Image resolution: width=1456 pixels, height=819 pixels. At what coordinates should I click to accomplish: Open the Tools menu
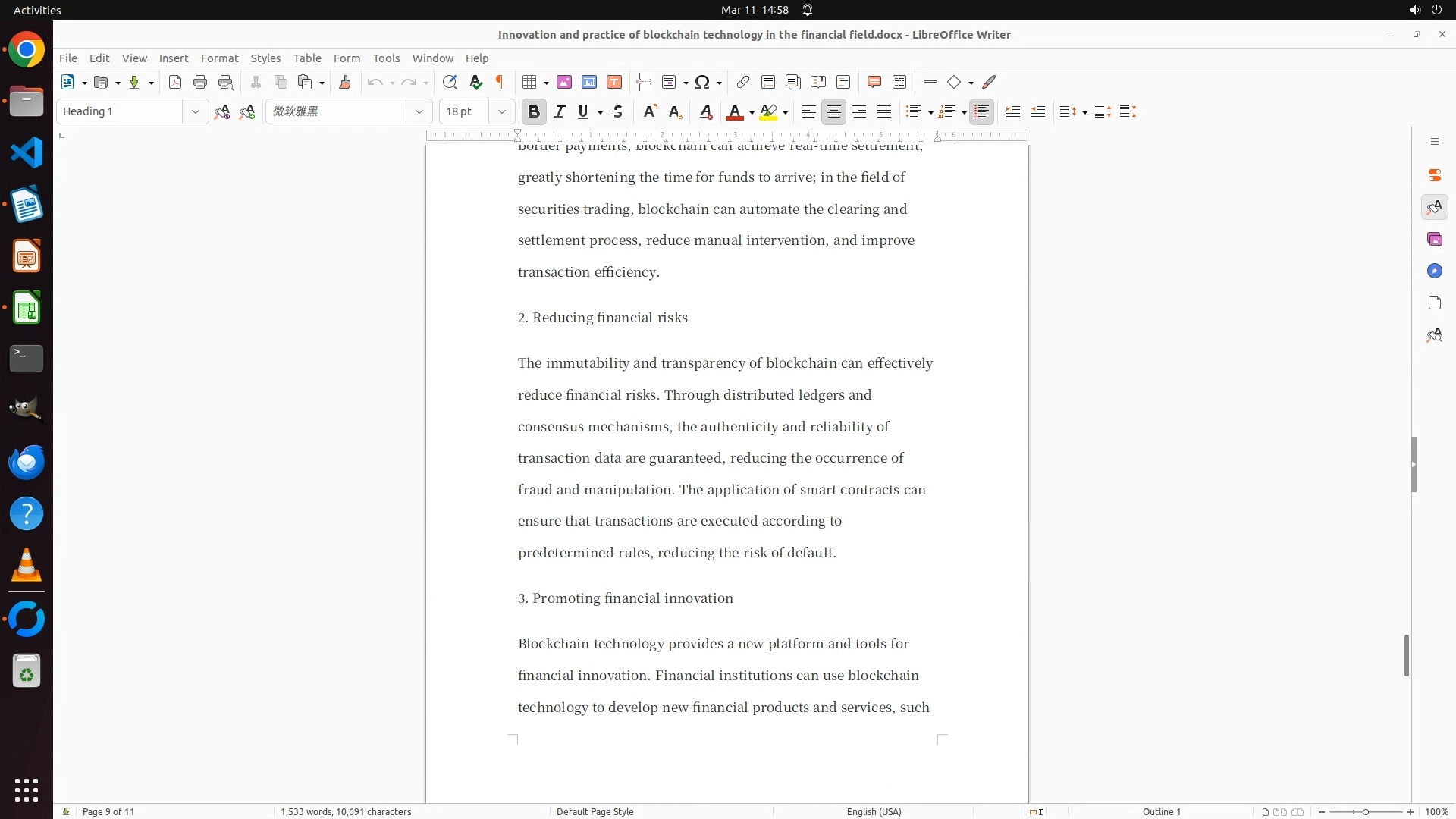click(386, 58)
